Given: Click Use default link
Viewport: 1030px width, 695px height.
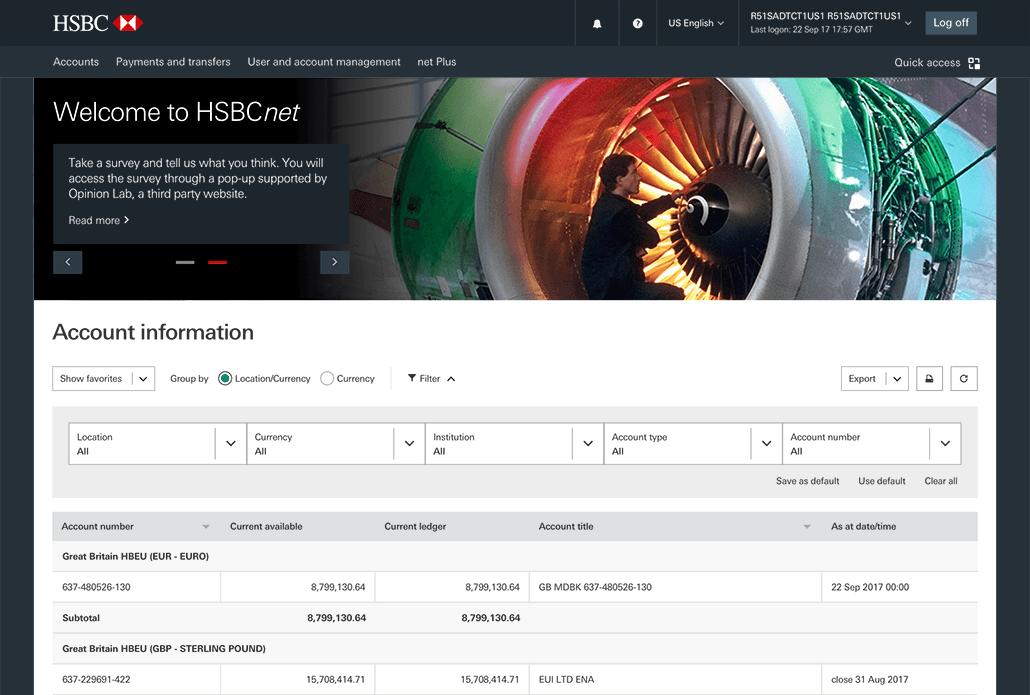Looking at the screenshot, I should [882, 481].
